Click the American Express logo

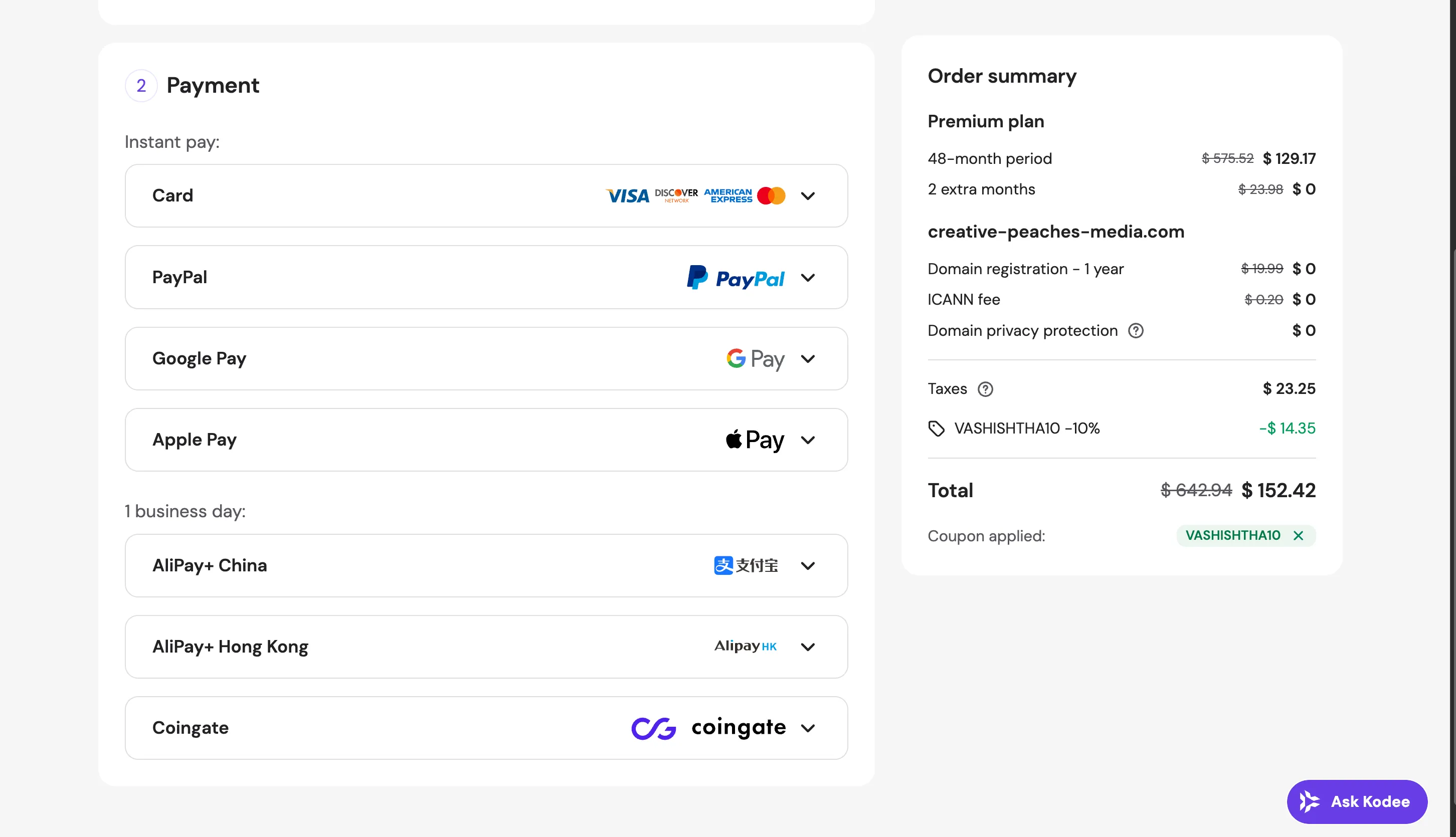click(x=728, y=195)
